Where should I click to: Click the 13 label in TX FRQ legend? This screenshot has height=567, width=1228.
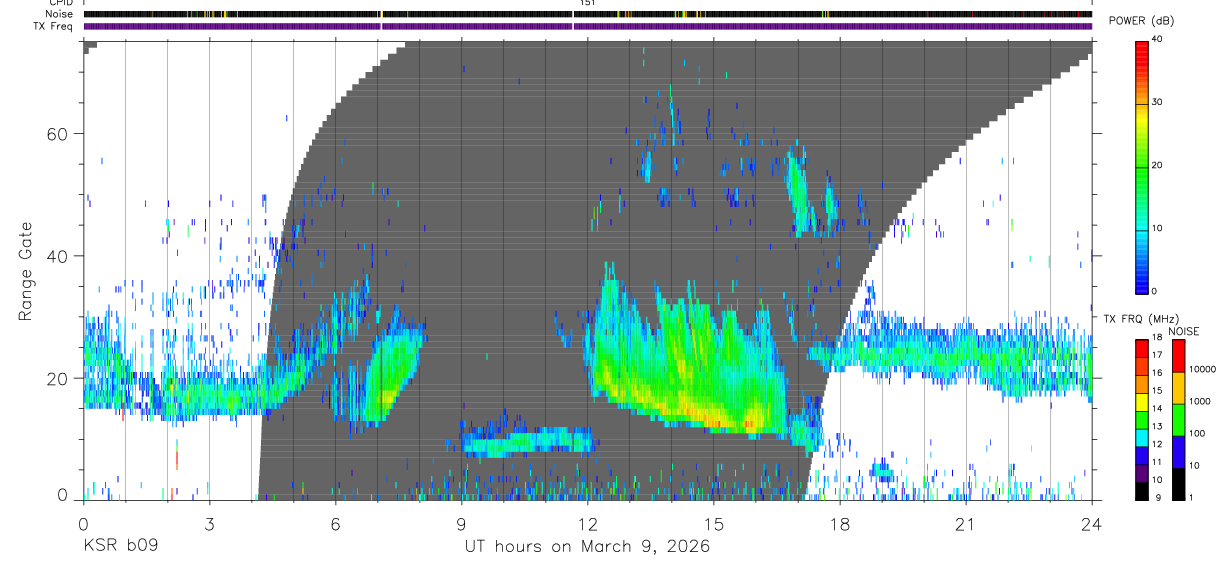pos(1155,426)
